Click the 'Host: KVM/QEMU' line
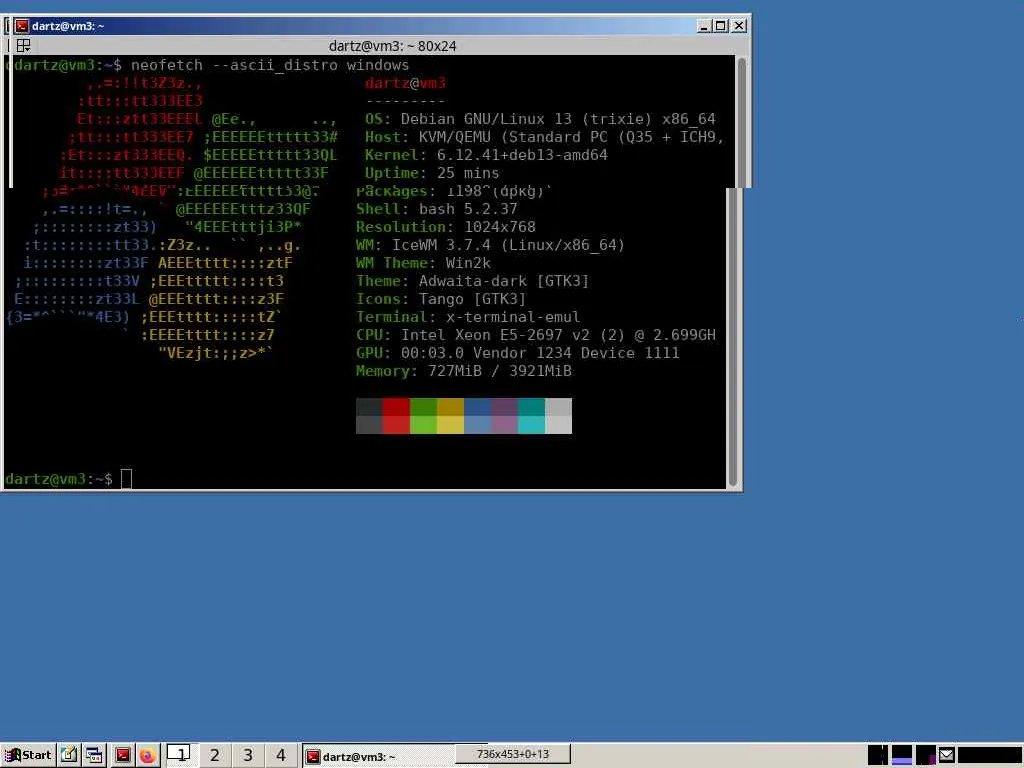Screen dimensions: 1024x768 click(544, 137)
